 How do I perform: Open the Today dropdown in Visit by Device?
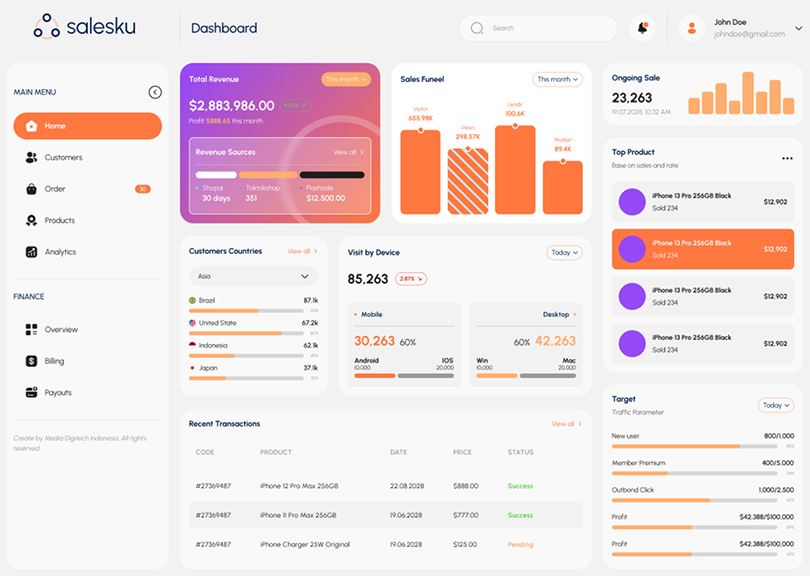tap(564, 253)
